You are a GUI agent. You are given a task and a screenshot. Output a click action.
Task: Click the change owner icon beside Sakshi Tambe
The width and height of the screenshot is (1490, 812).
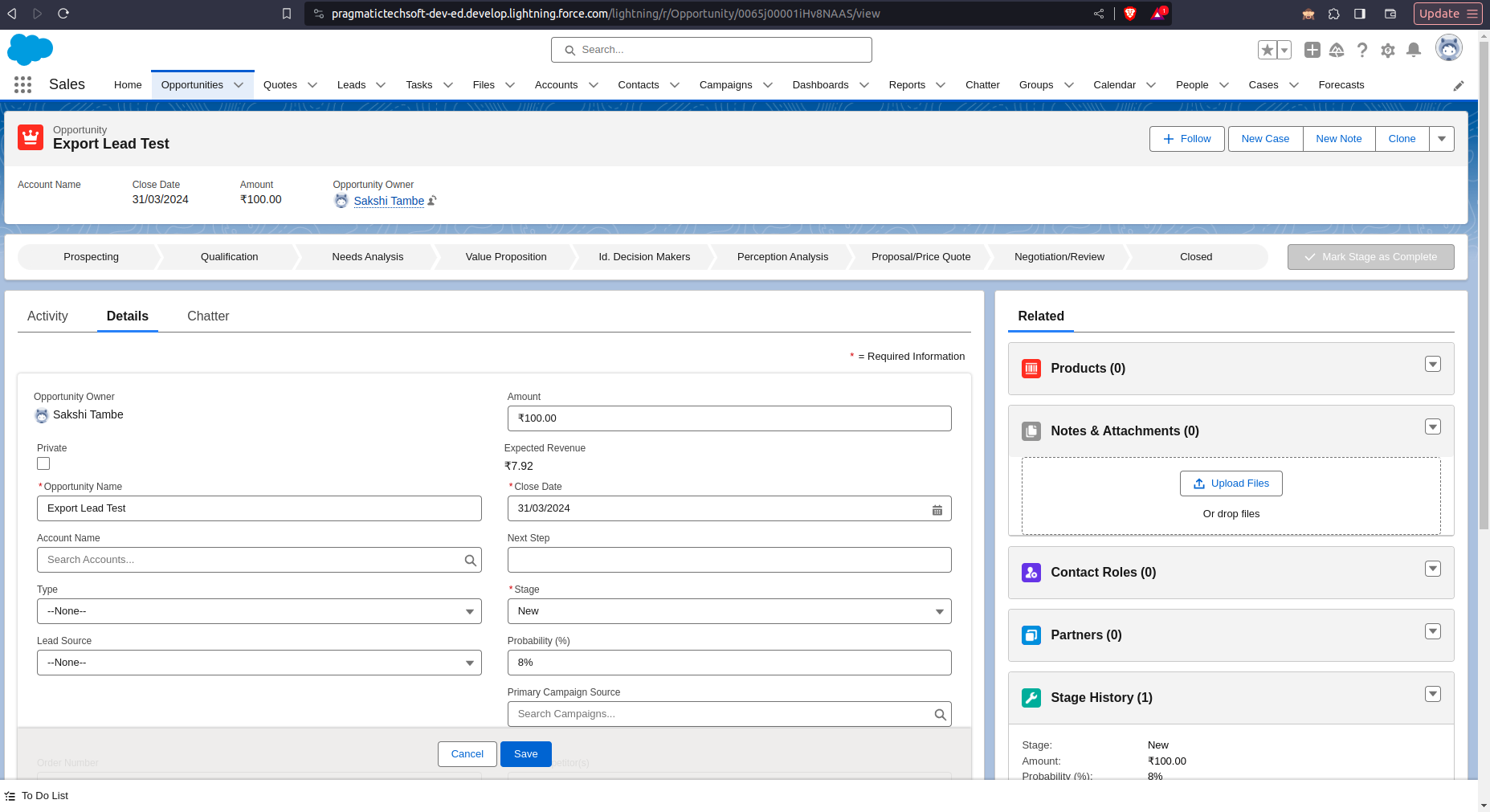tap(432, 201)
